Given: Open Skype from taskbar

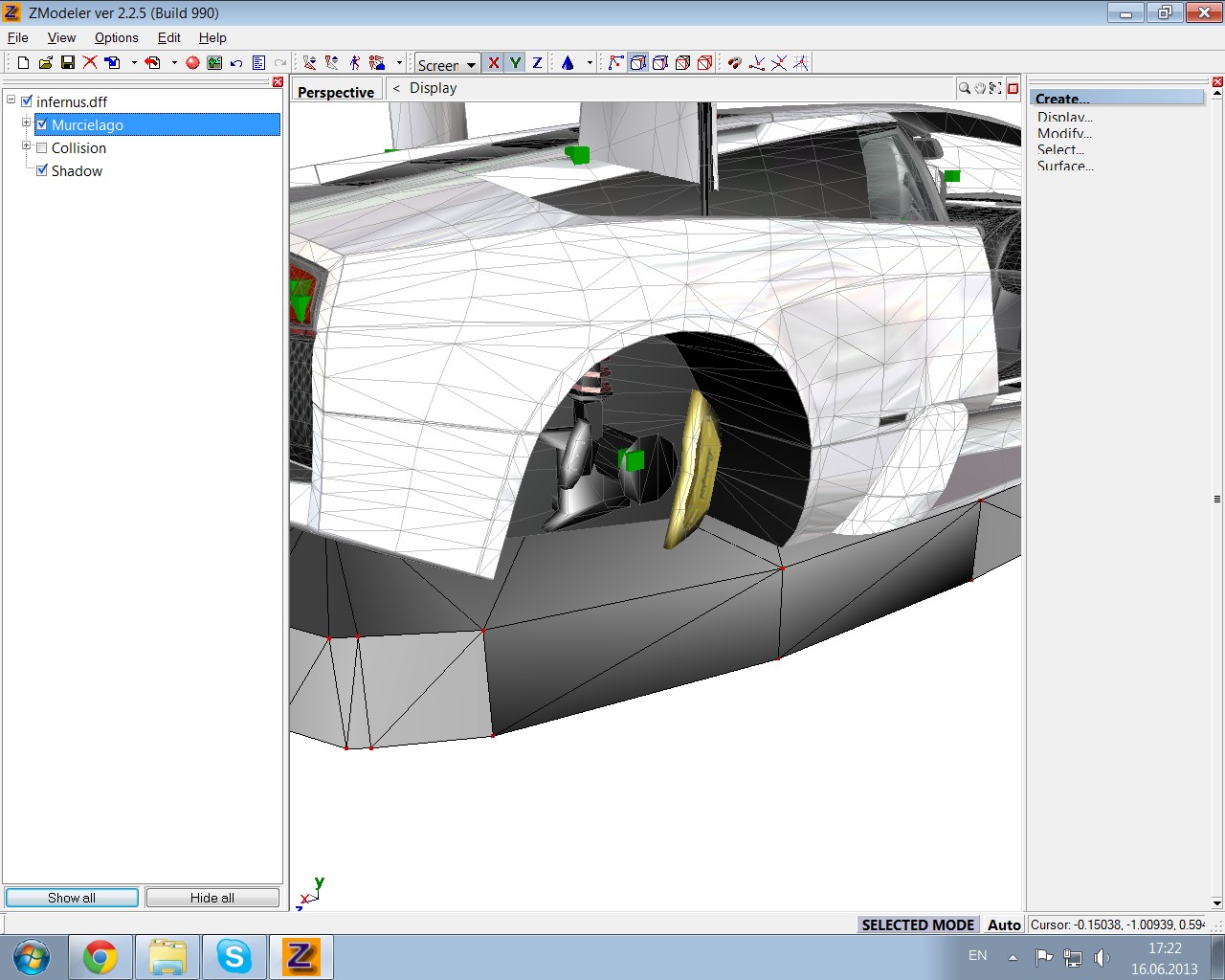Looking at the screenshot, I should pyautogui.click(x=234, y=956).
